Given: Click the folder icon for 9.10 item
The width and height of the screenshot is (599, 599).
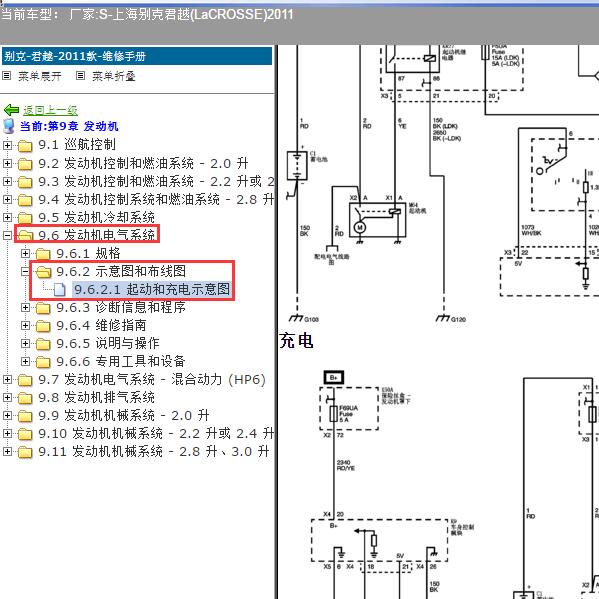Looking at the screenshot, I should pos(25,434).
